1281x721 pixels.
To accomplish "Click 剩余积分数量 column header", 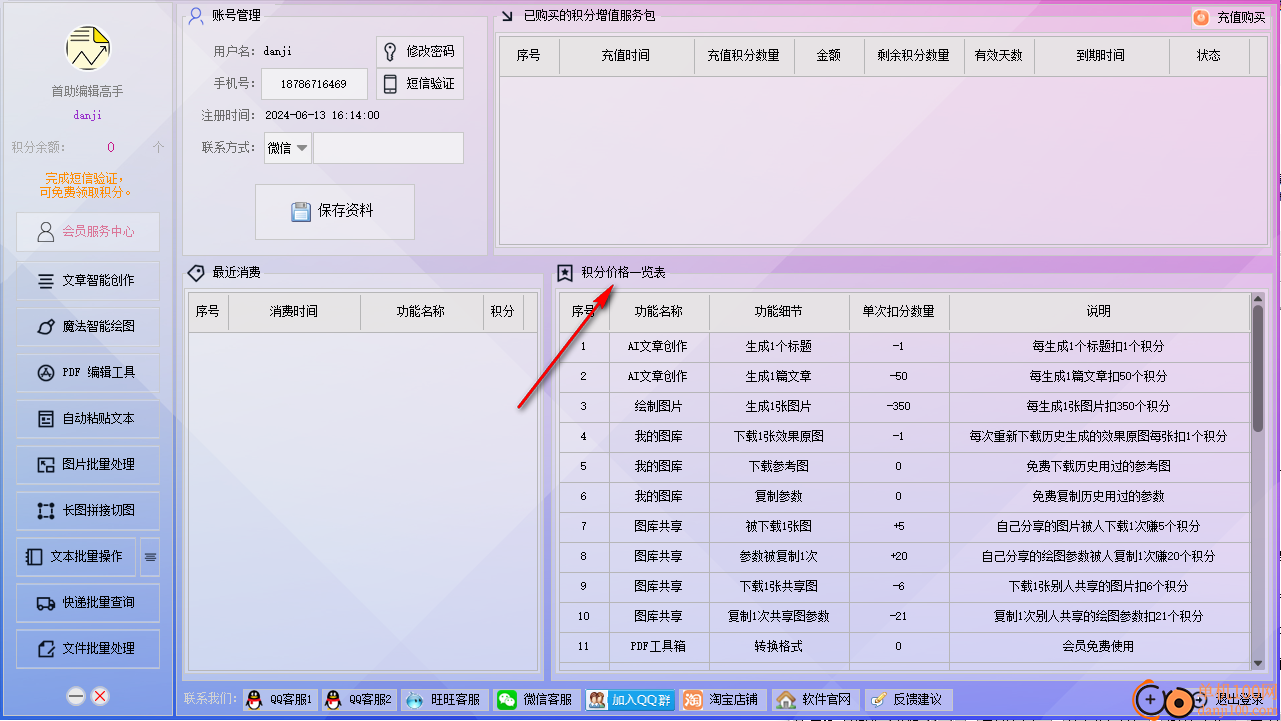I will pos(913,56).
